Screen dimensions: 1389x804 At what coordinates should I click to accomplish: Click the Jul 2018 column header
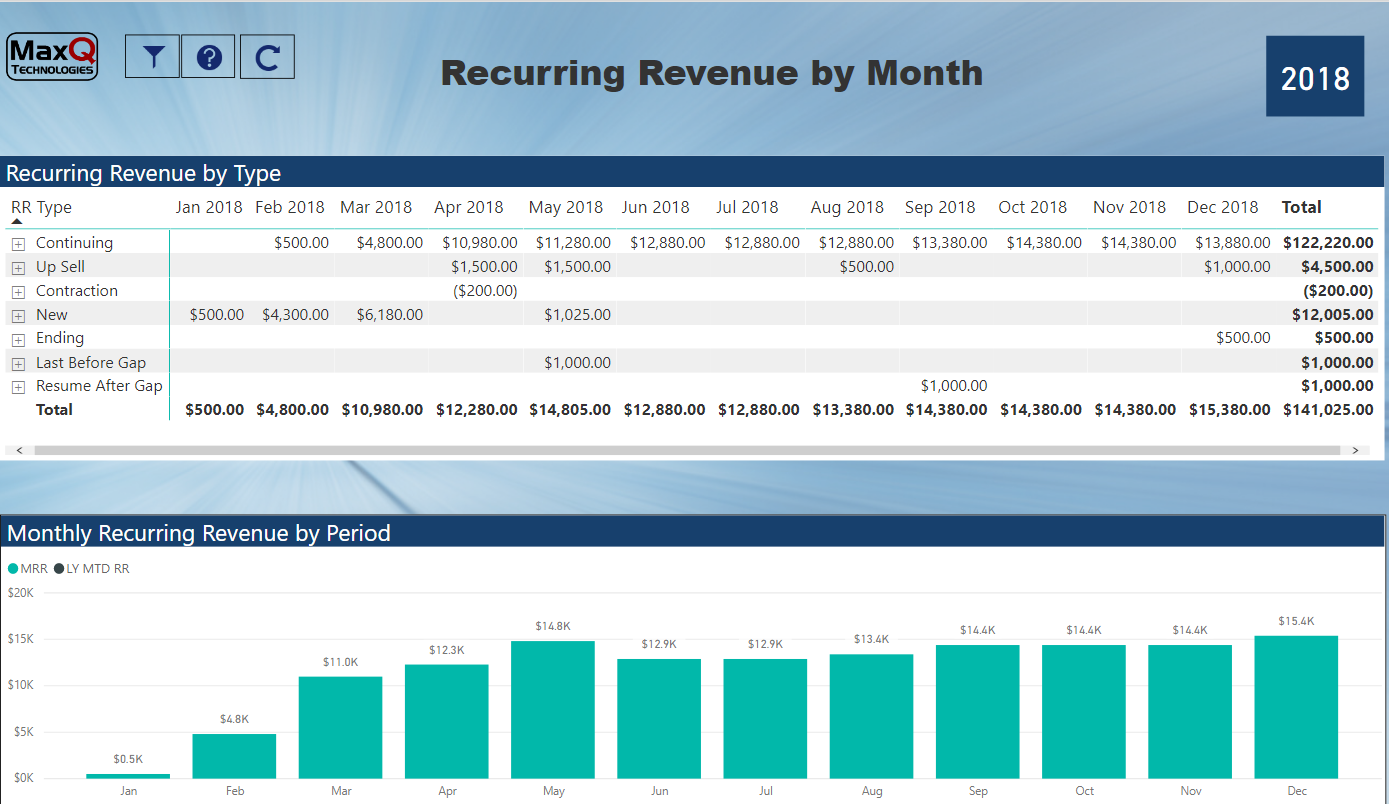747,208
